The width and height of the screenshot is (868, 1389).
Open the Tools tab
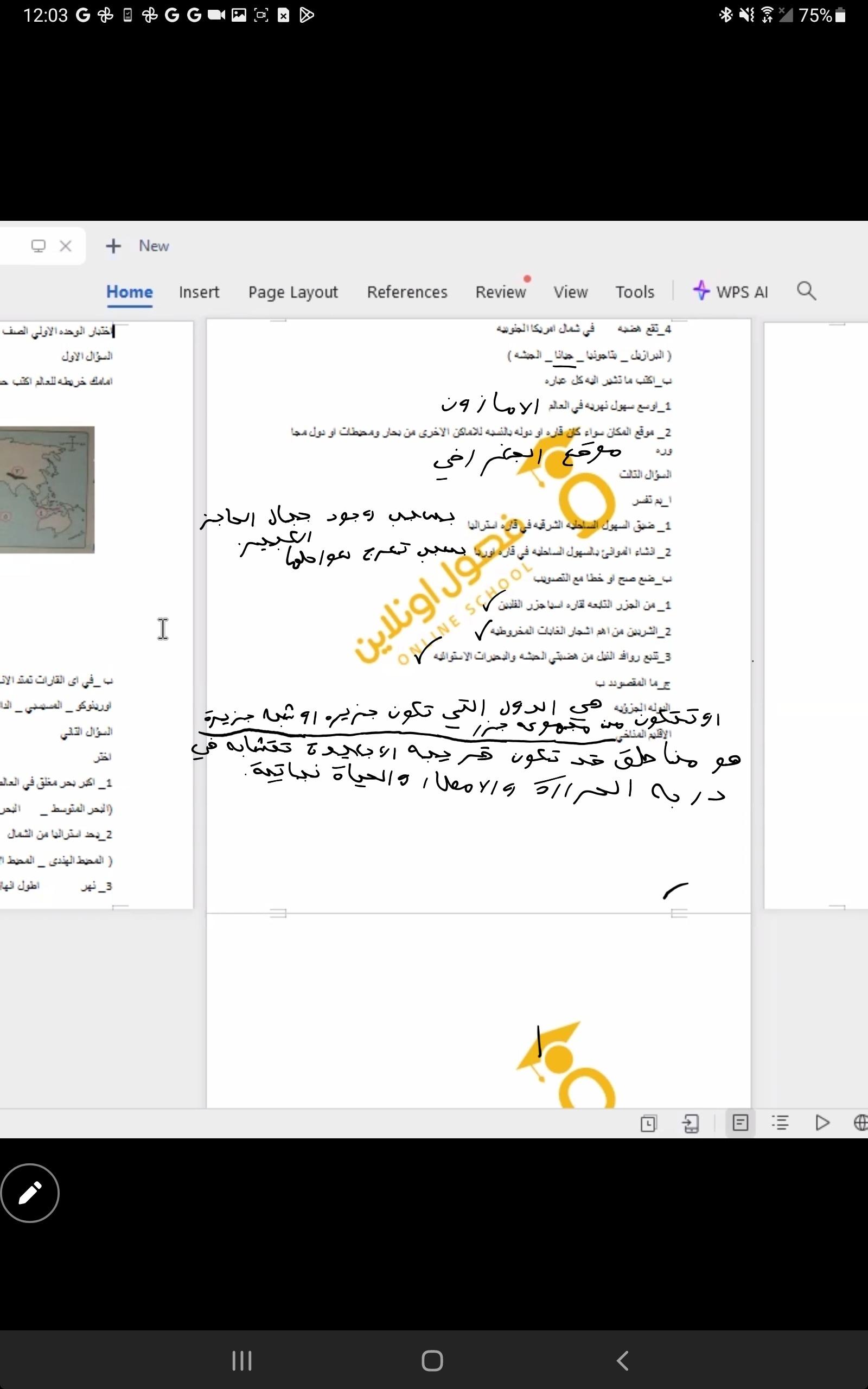click(634, 292)
